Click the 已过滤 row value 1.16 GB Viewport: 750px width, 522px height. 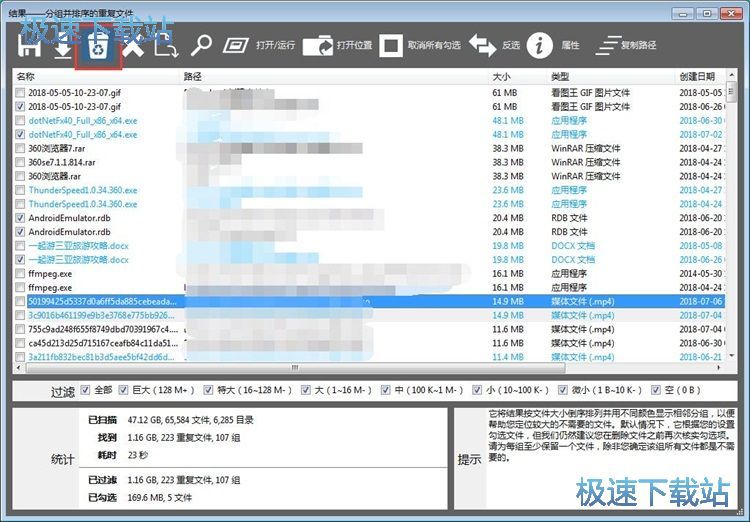[x=184, y=480]
